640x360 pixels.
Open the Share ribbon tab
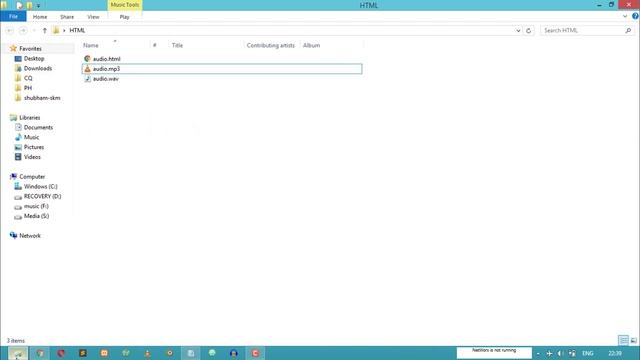coord(67,17)
